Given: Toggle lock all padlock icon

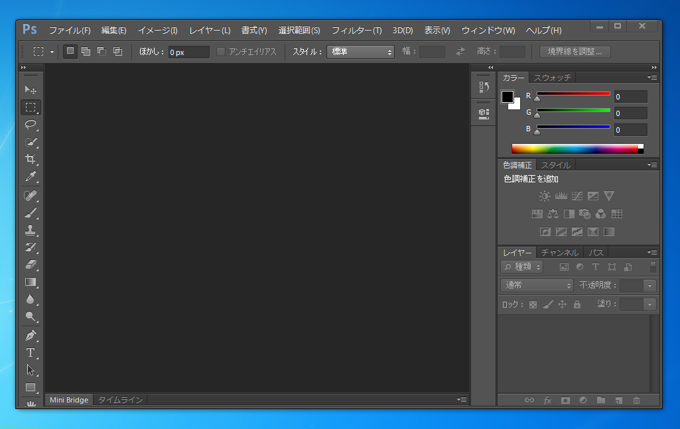Looking at the screenshot, I should point(577,305).
